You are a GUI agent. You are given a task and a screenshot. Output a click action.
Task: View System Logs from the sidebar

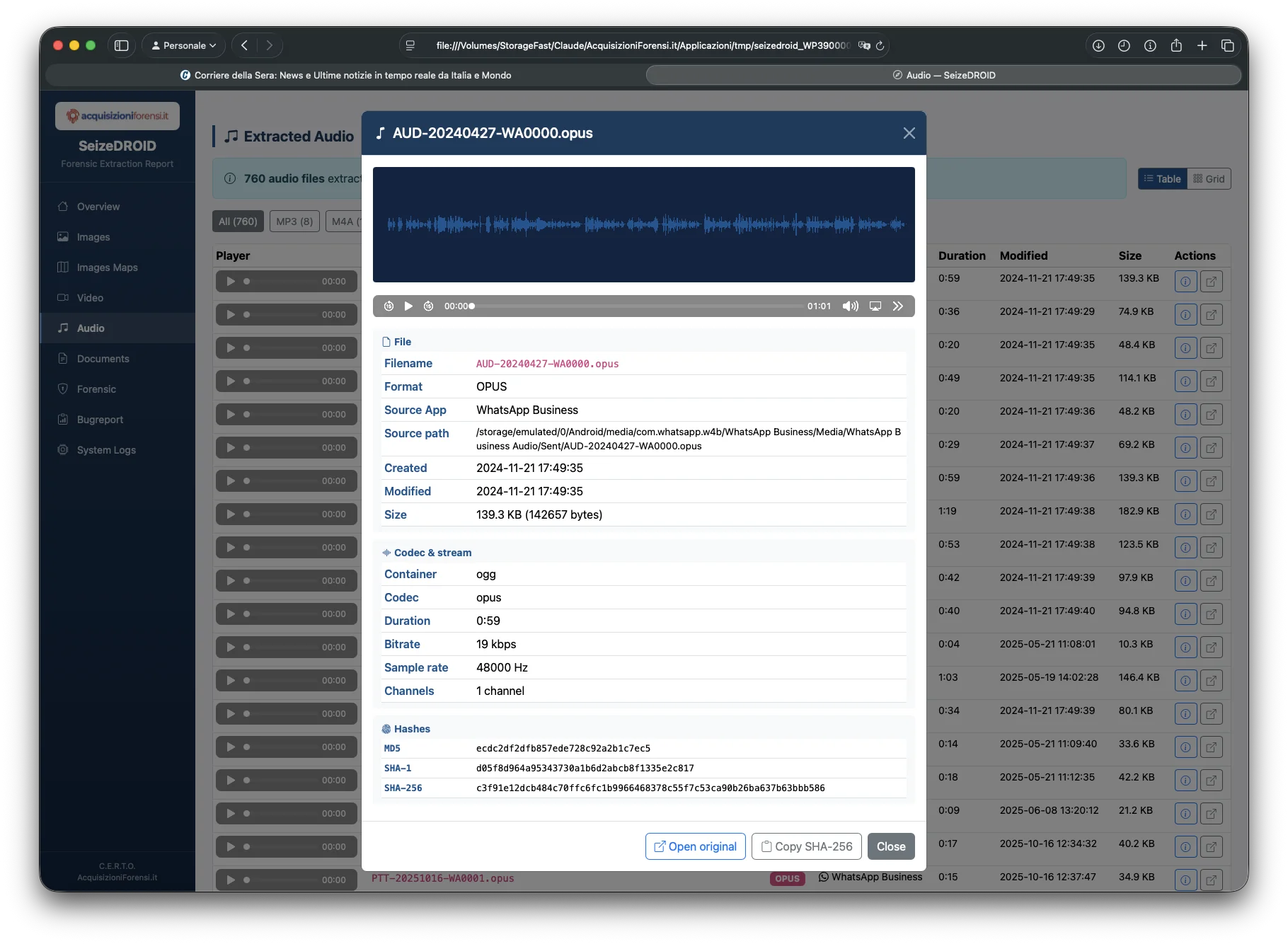tap(105, 449)
